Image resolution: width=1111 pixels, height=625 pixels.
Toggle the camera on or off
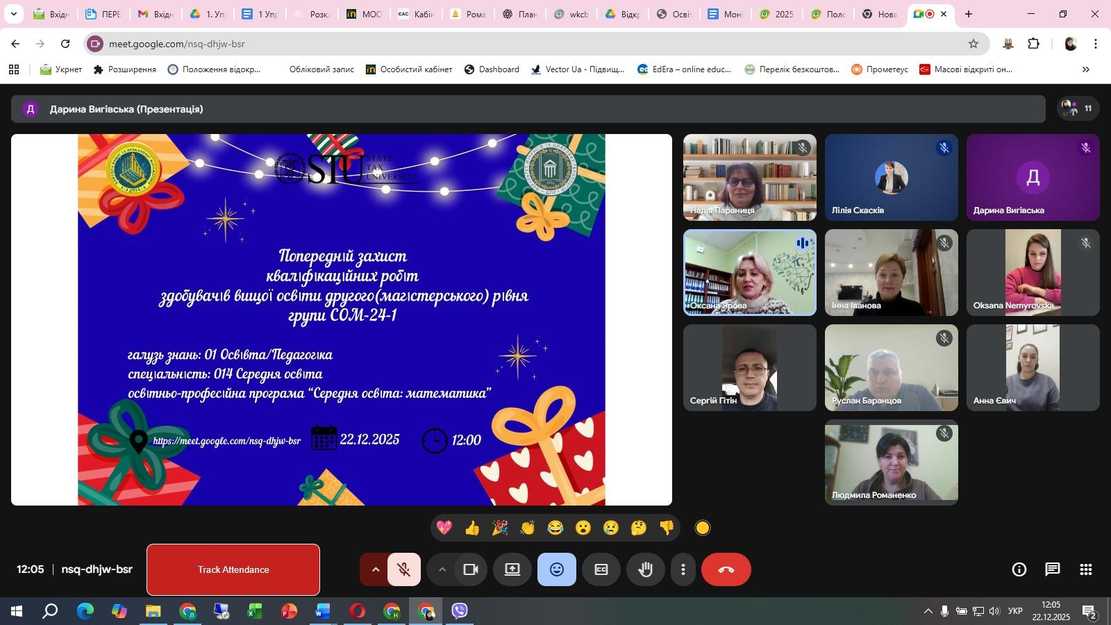pos(470,569)
